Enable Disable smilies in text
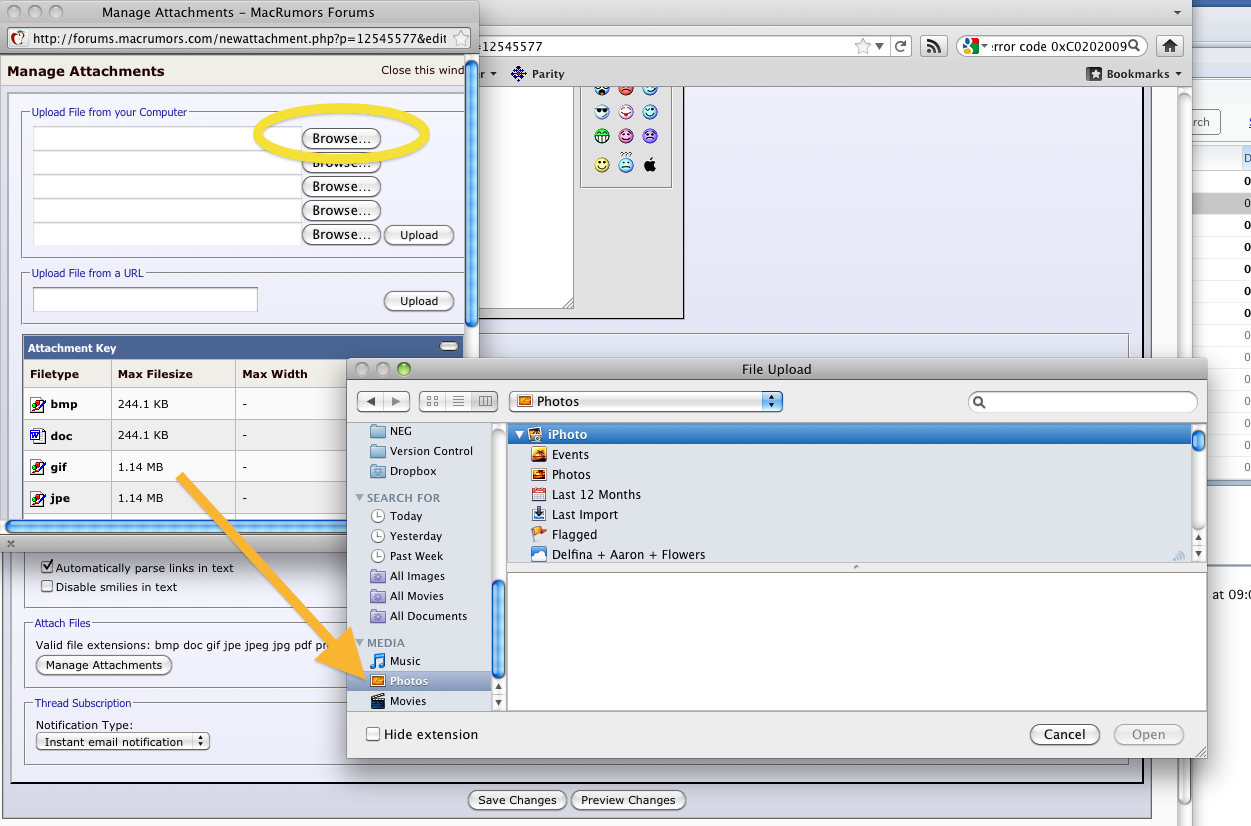 click(x=46, y=587)
